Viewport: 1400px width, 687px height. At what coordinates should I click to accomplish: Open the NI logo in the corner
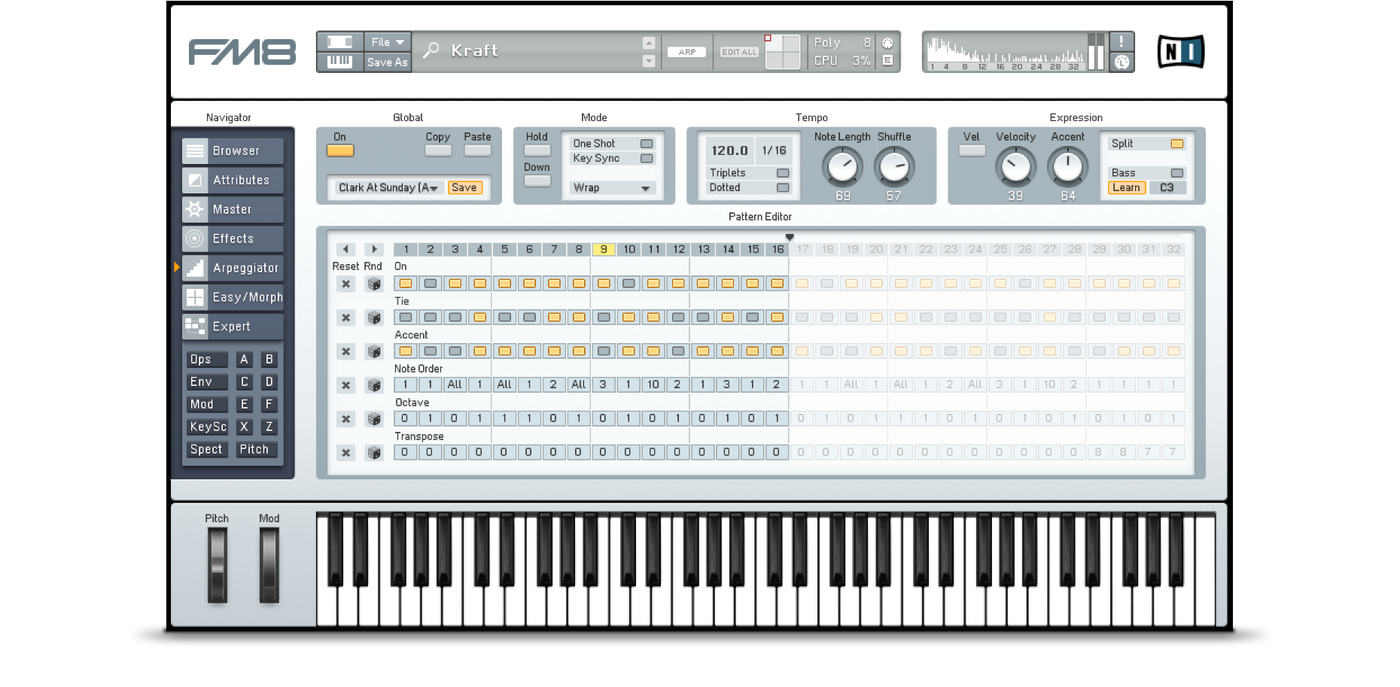1180,51
